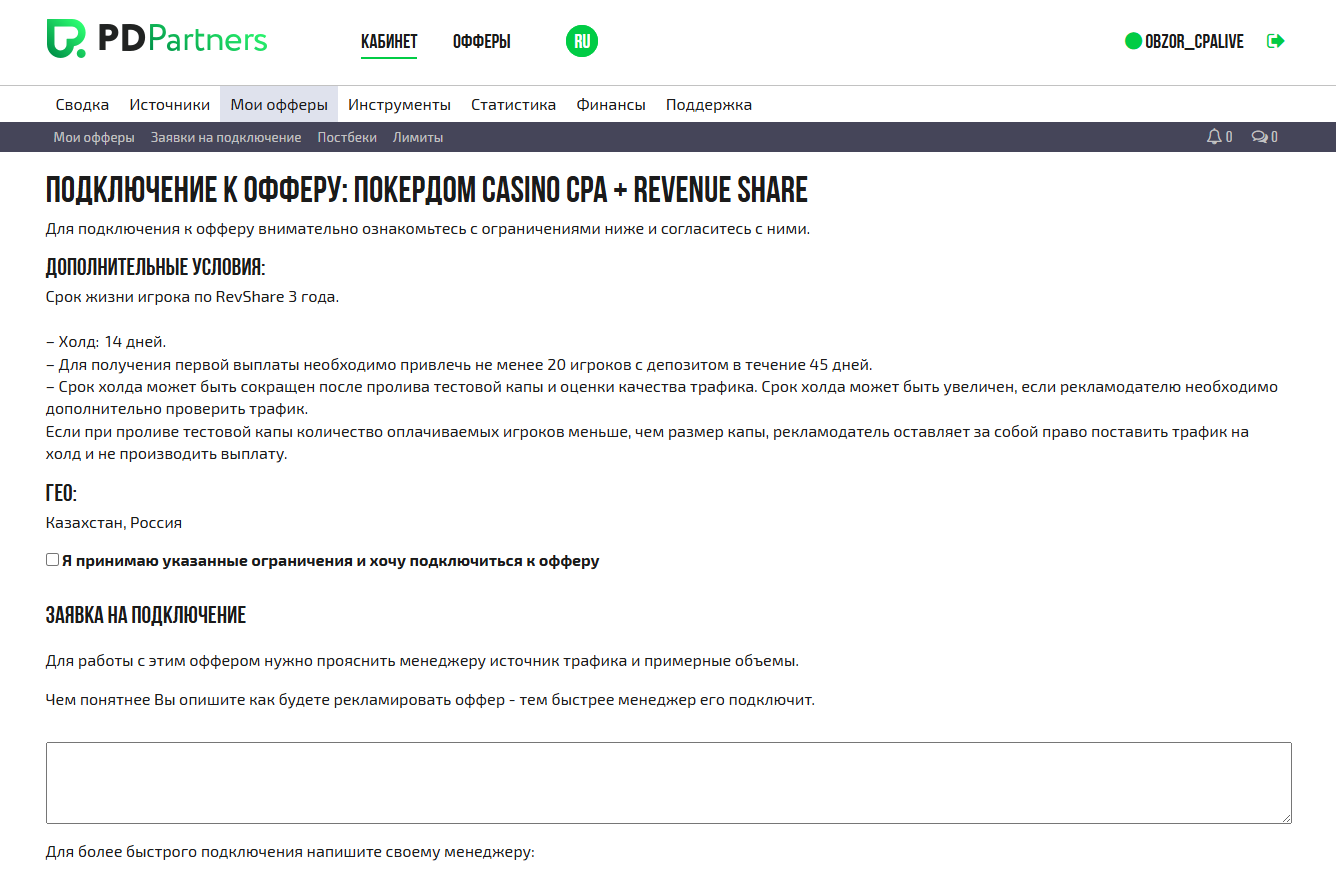Open Статистика tab

click(x=513, y=104)
